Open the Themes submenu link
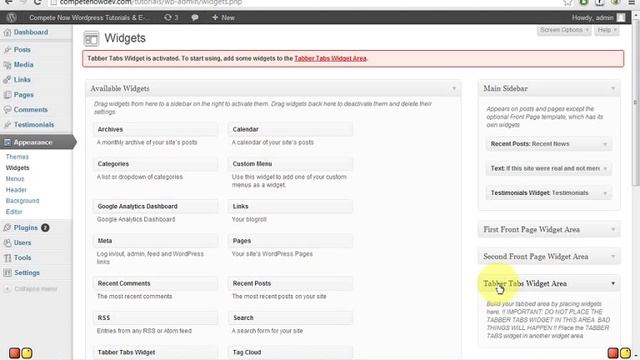Viewport: 640px width, 360px height. point(17,157)
